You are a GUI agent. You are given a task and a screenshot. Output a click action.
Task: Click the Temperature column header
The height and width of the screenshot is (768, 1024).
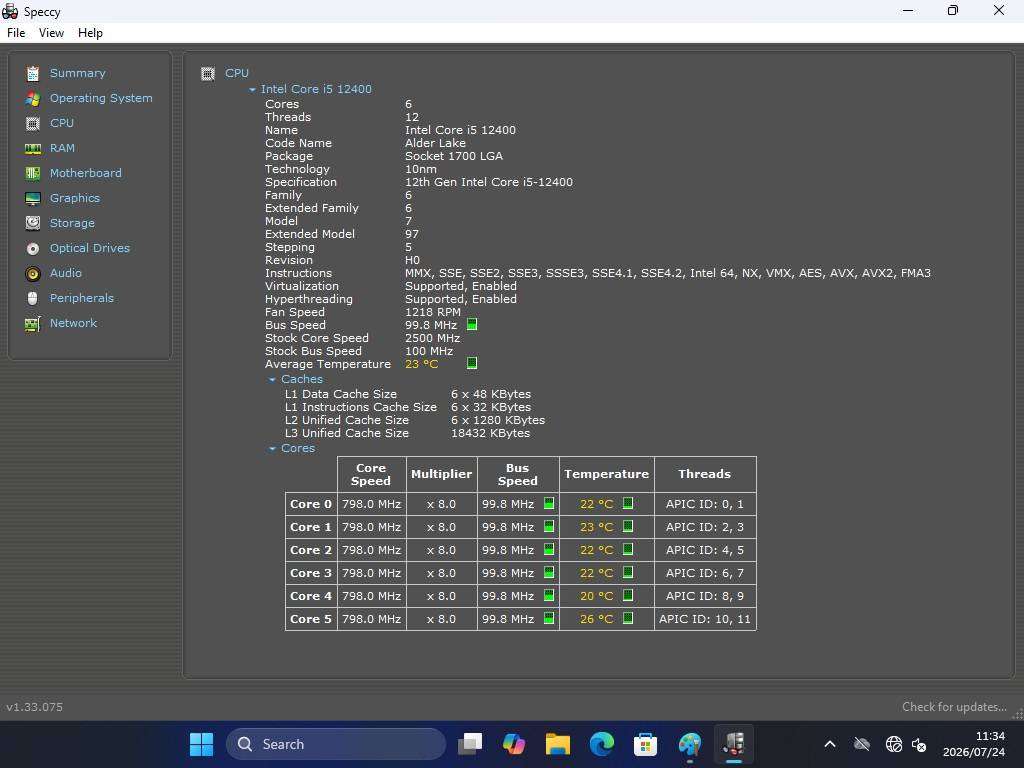tap(607, 474)
